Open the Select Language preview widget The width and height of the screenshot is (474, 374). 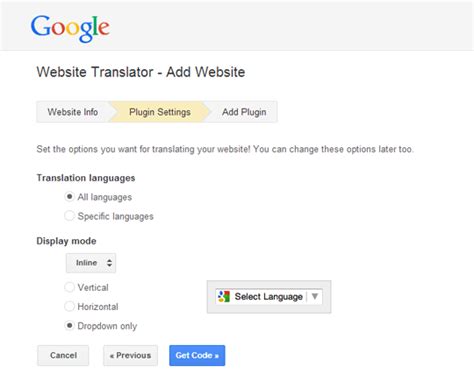click(269, 296)
